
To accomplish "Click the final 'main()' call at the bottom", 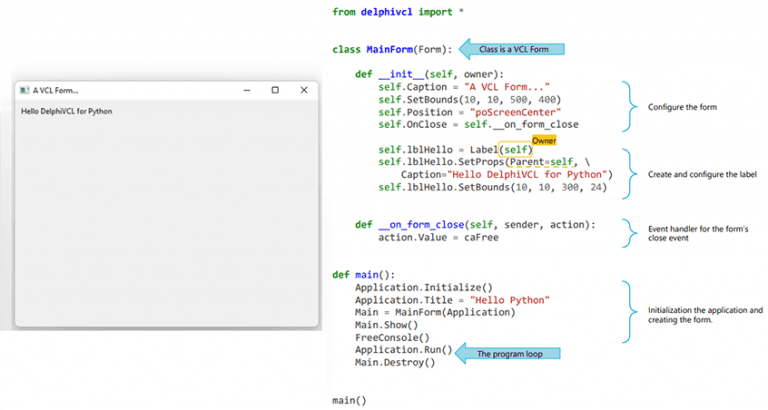I will pyautogui.click(x=349, y=400).
